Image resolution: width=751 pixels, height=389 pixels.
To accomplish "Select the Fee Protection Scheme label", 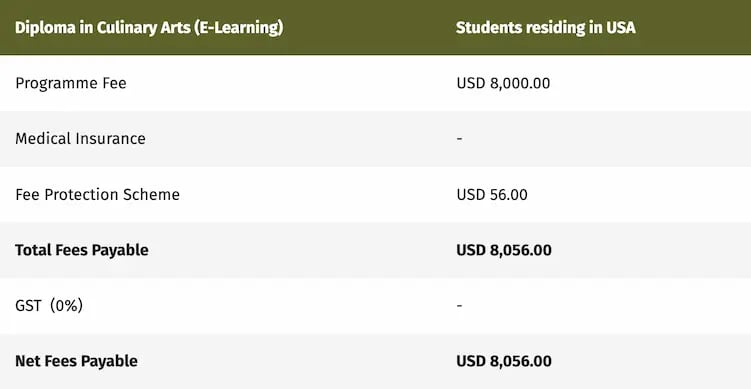I will [98, 194].
